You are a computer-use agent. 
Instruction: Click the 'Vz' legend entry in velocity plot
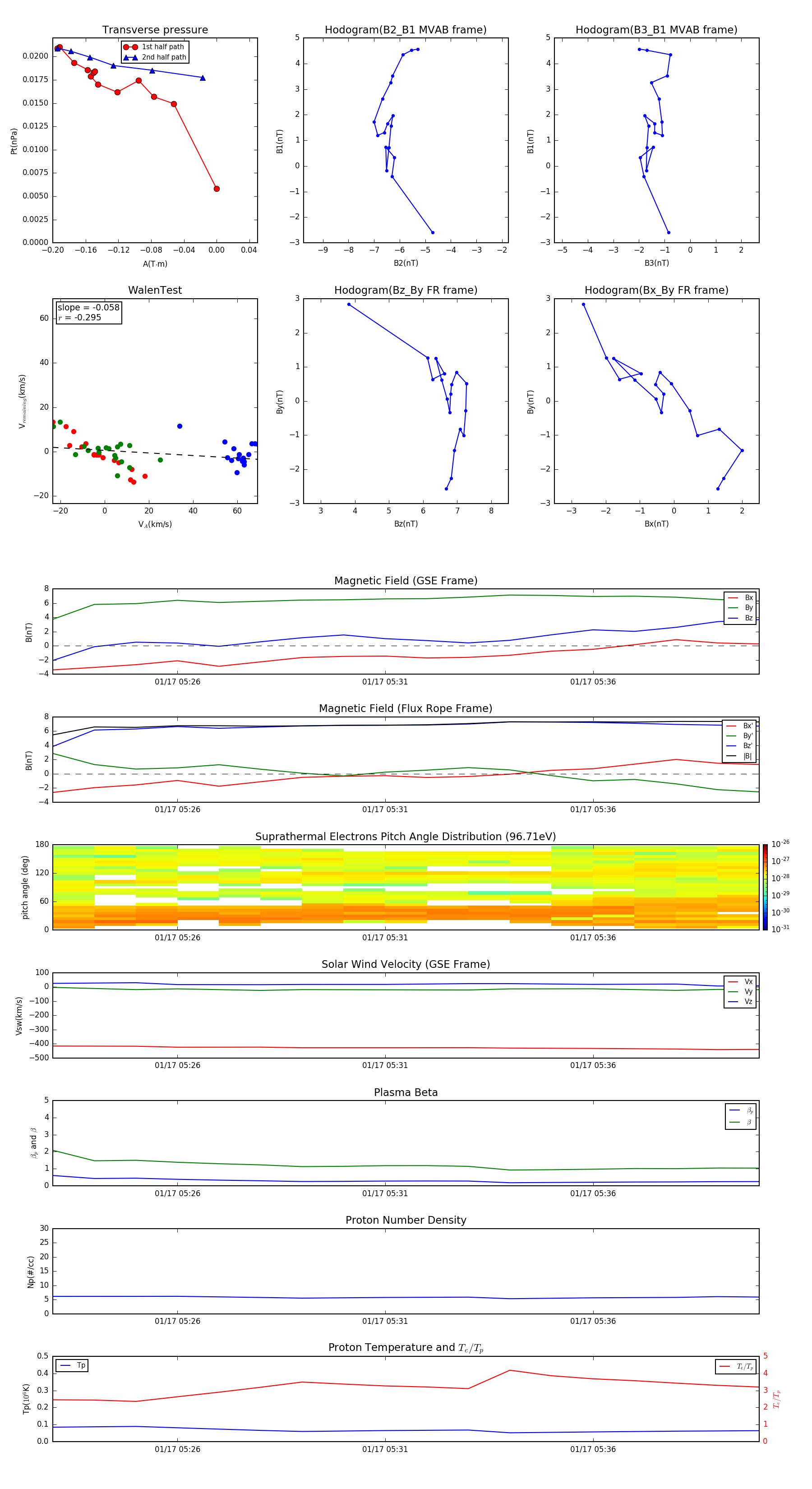point(740,1002)
